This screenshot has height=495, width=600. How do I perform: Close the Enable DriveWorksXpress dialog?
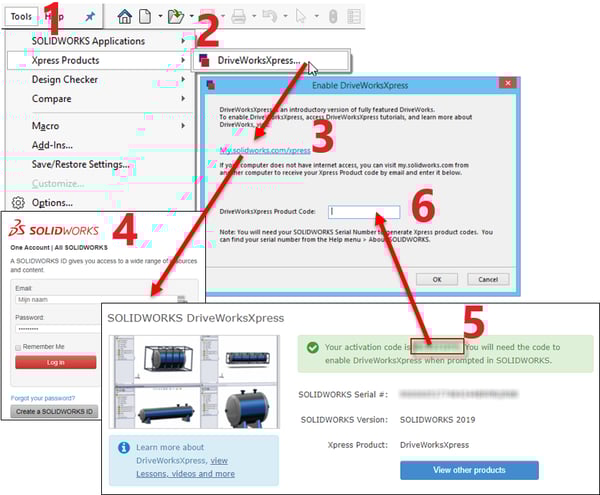[508, 83]
